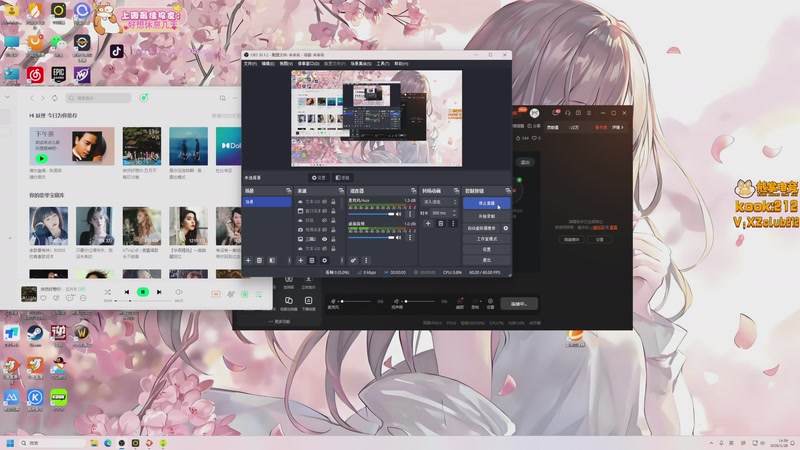Pop out the Controls dock via float icon

(508, 191)
